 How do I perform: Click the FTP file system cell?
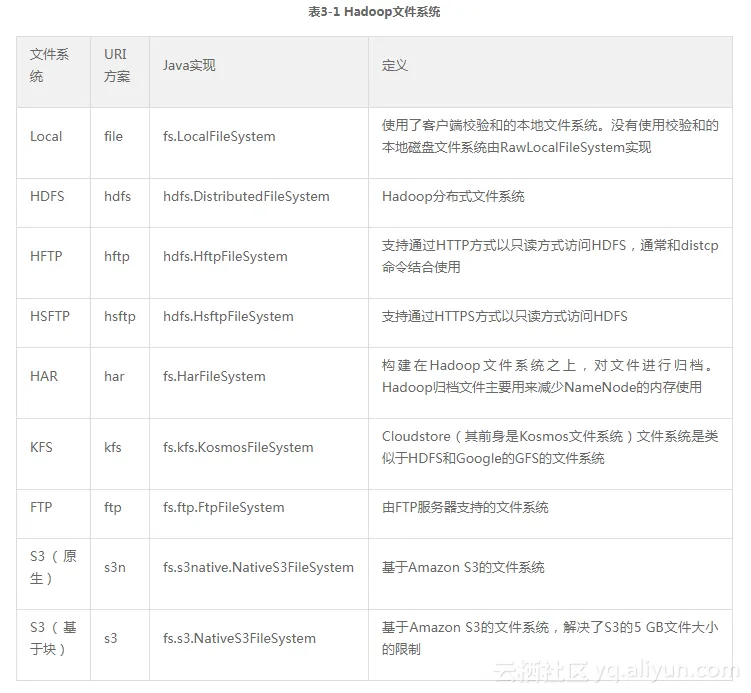[x=53, y=514]
